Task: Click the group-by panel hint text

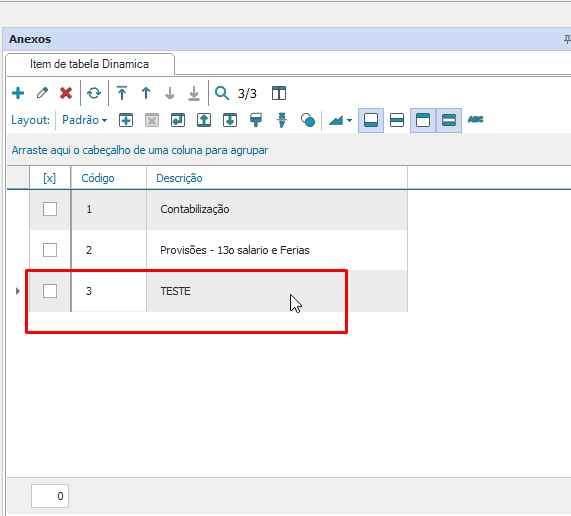Action: point(140,150)
